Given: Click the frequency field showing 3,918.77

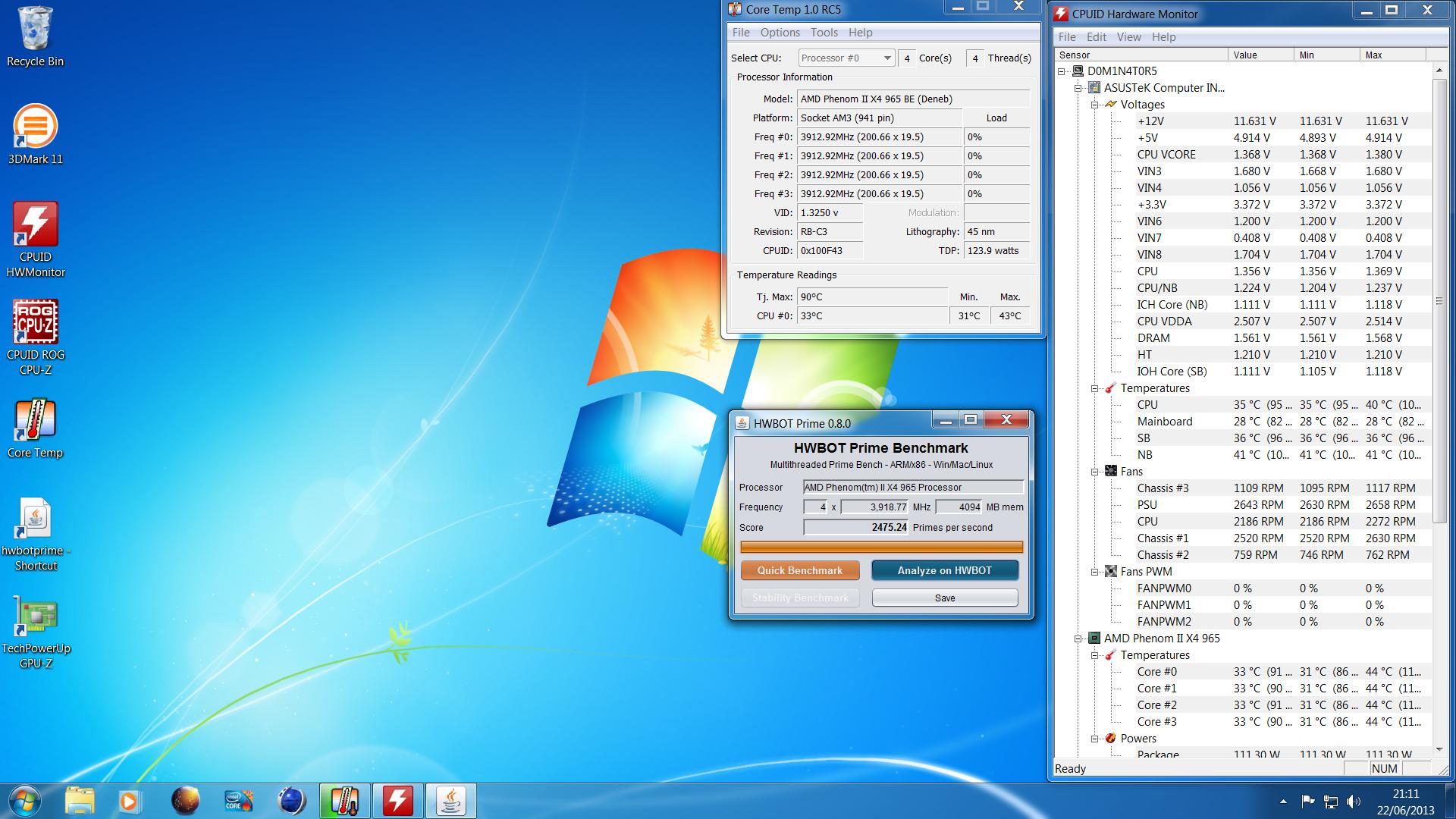Looking at the screenshot, I should coord(874,507).
